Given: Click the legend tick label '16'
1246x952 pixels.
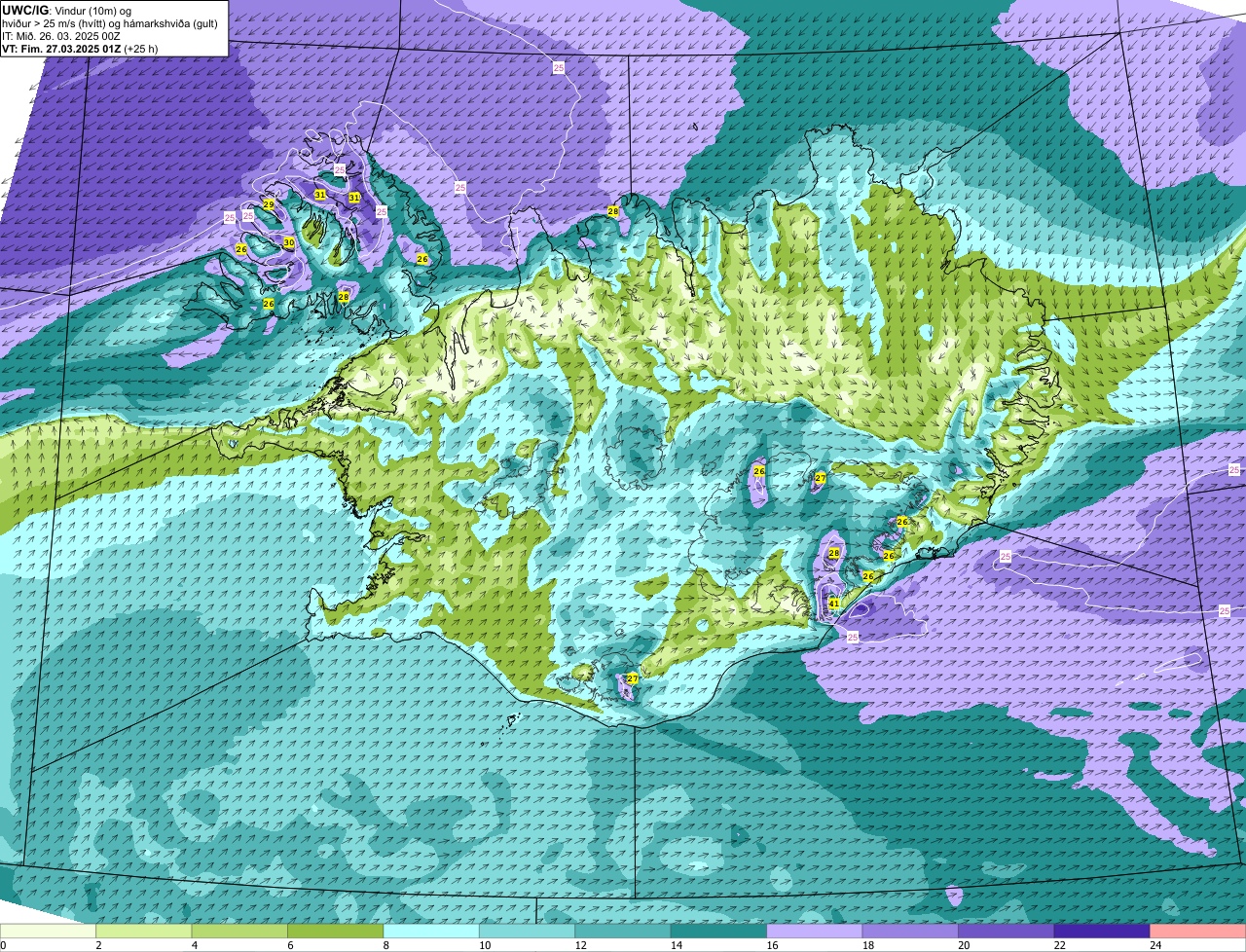Looking at the screenshot, I should click(x=771, y=944).
